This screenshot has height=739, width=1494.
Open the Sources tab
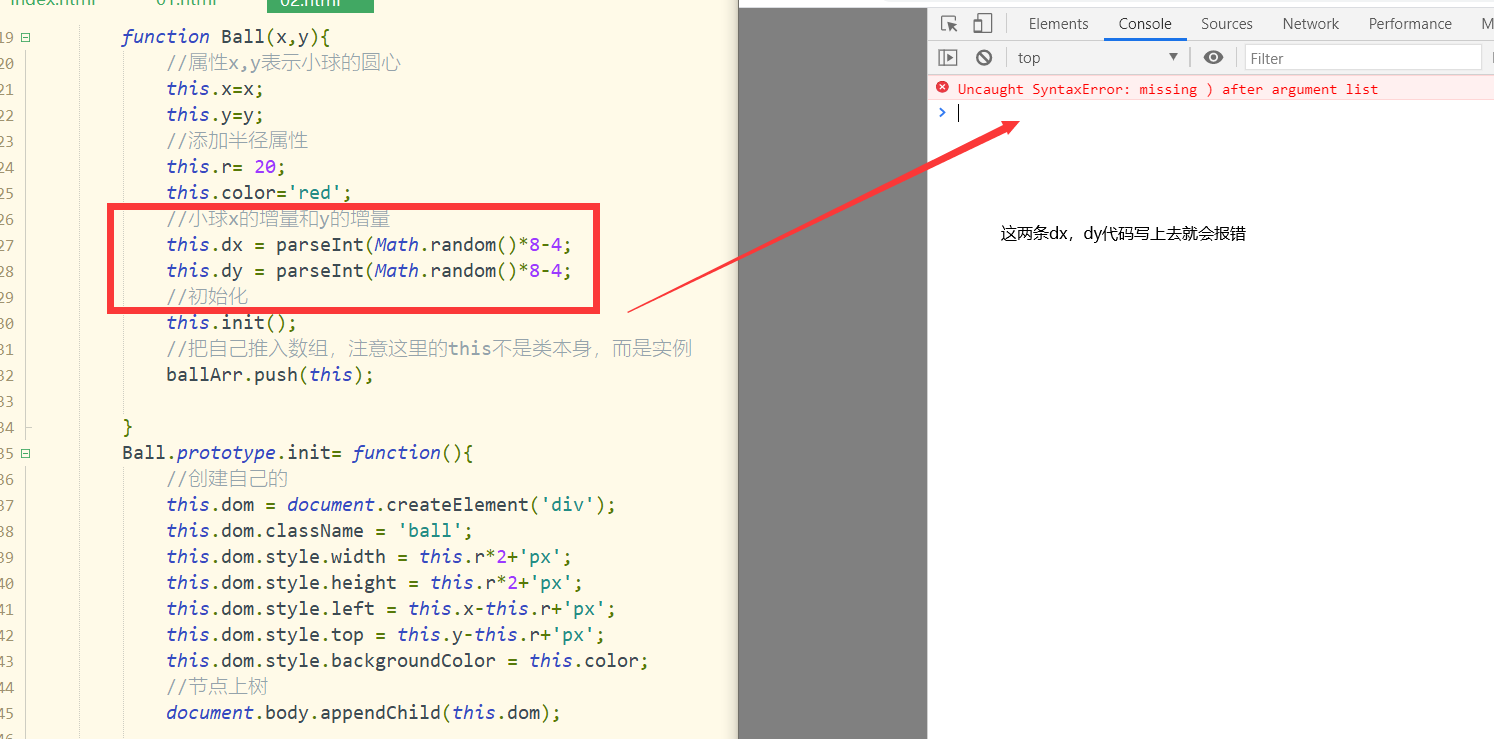[1227, 24]
